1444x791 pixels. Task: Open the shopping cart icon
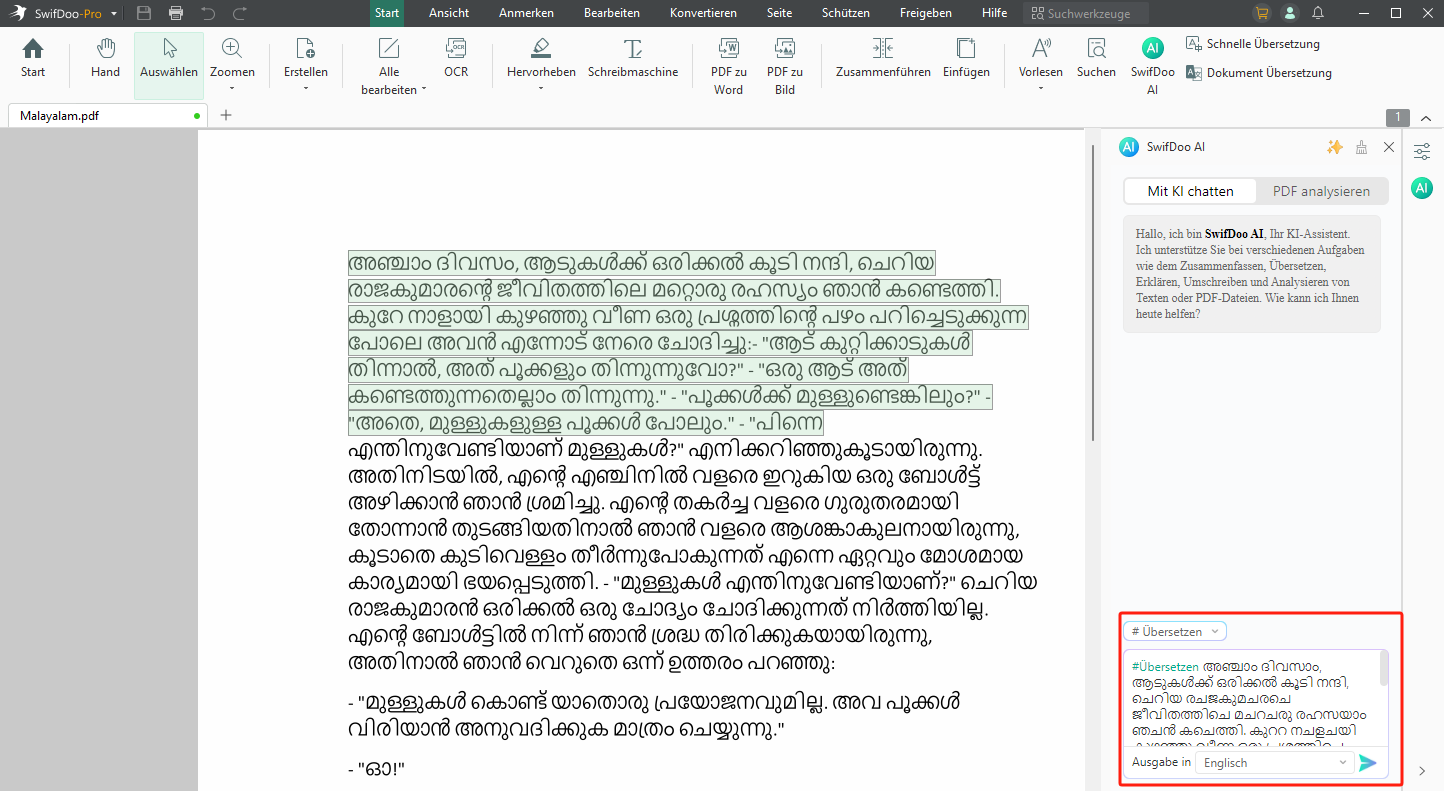1261,13
